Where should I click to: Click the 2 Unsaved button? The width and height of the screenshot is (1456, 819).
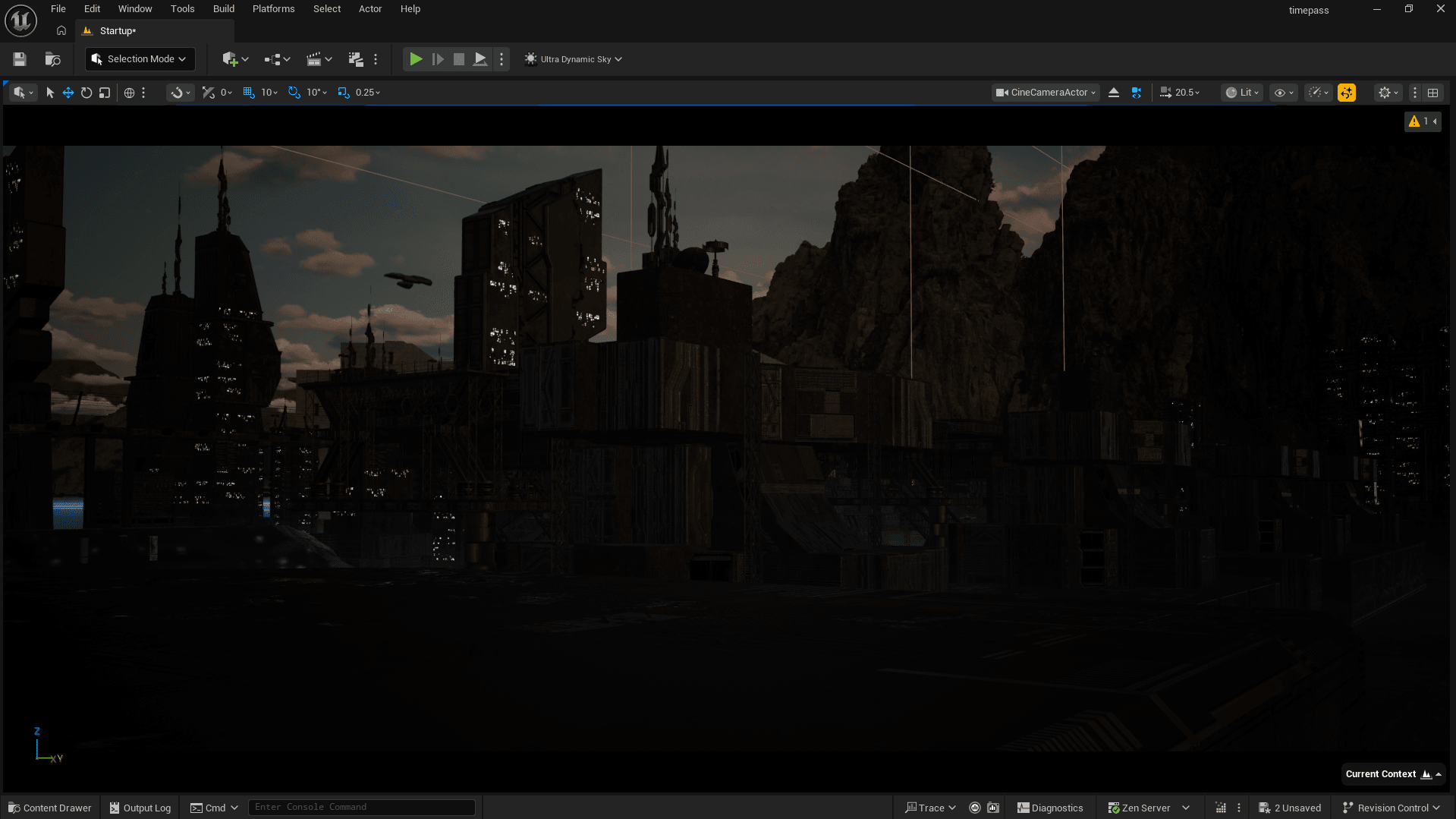(x=1290, y=808)
